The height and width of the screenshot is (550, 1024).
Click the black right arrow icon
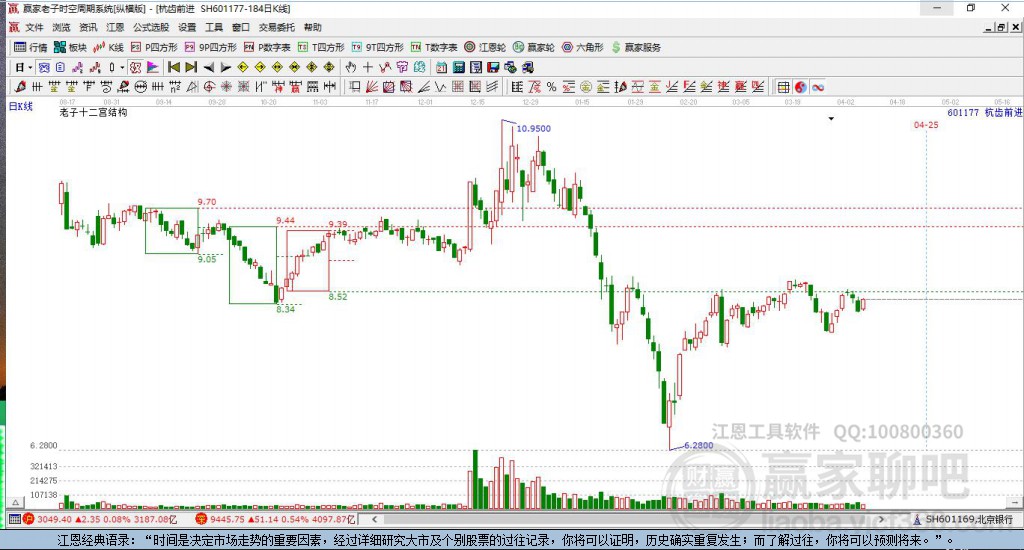[225, 67]
